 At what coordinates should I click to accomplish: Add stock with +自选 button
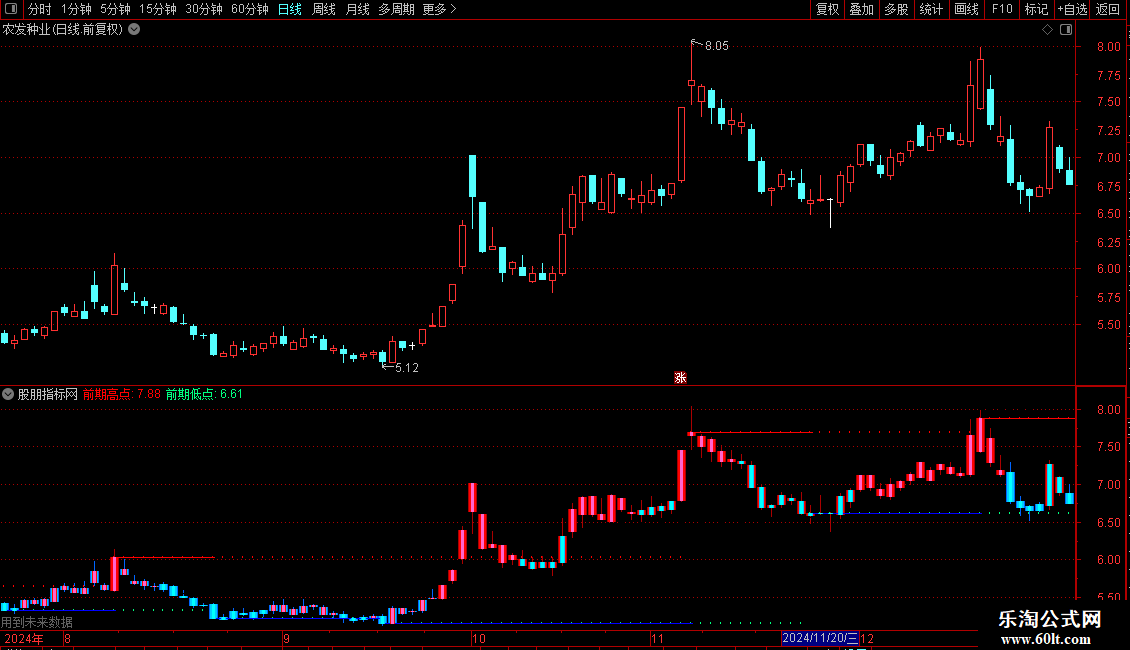tap(1072, 9)
